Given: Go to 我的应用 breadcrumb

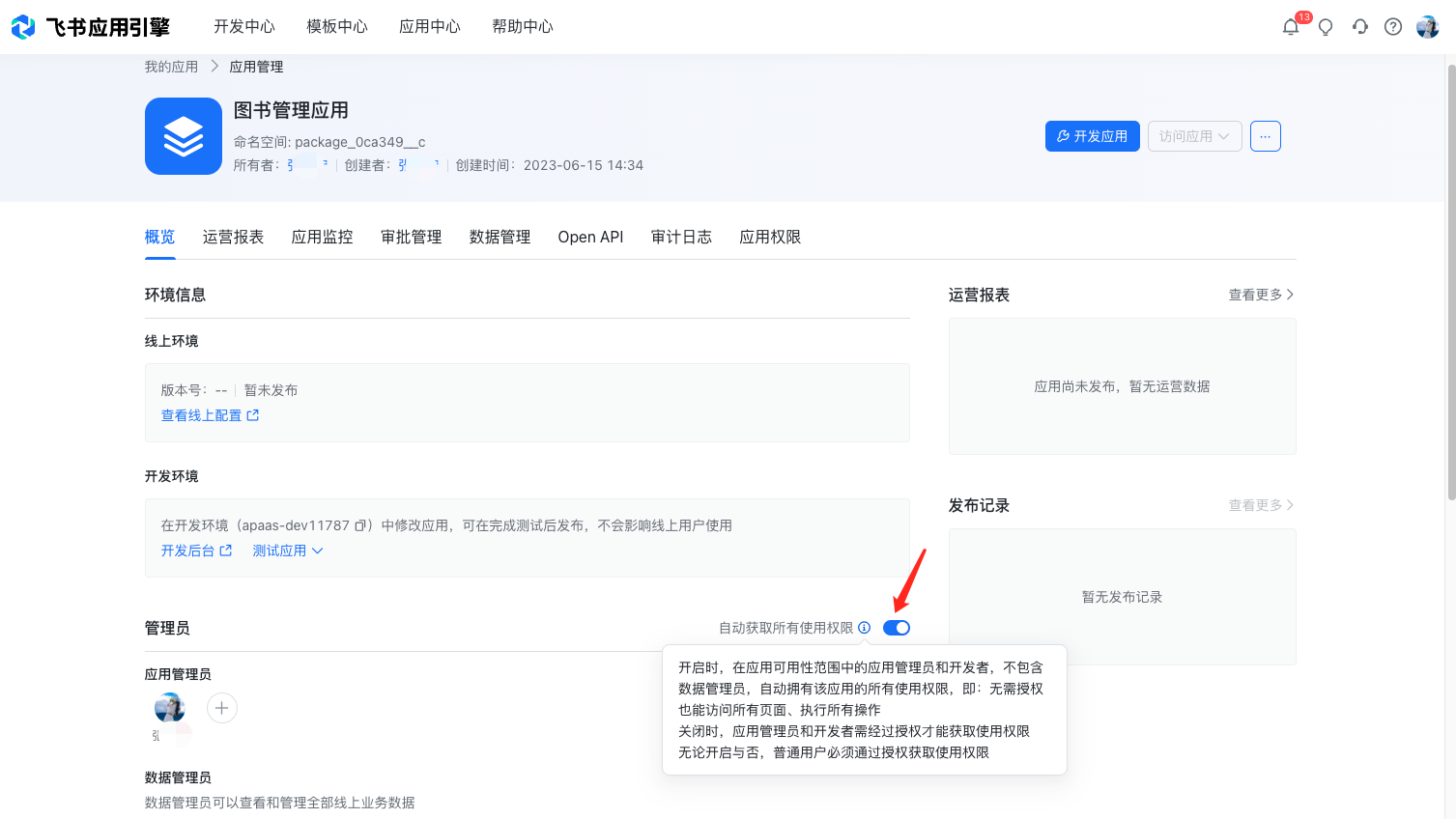Looking at the screenshot, I should [x=171, y=67].
